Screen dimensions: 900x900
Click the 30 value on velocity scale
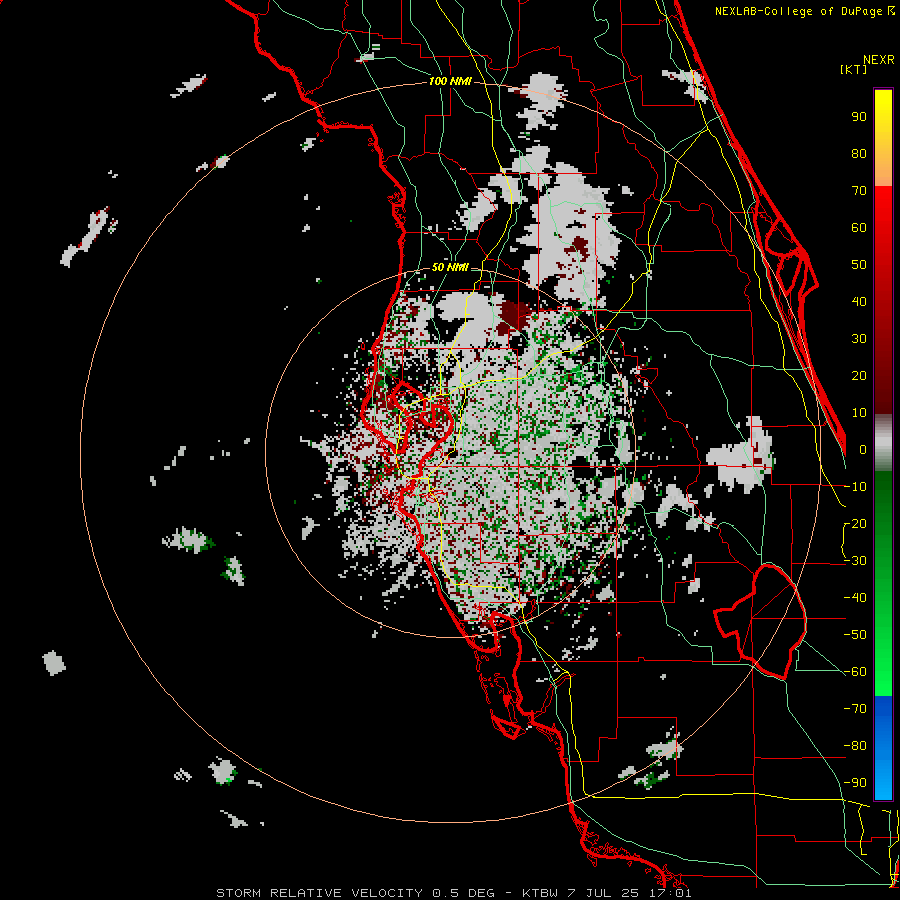(x=859, y=339)
